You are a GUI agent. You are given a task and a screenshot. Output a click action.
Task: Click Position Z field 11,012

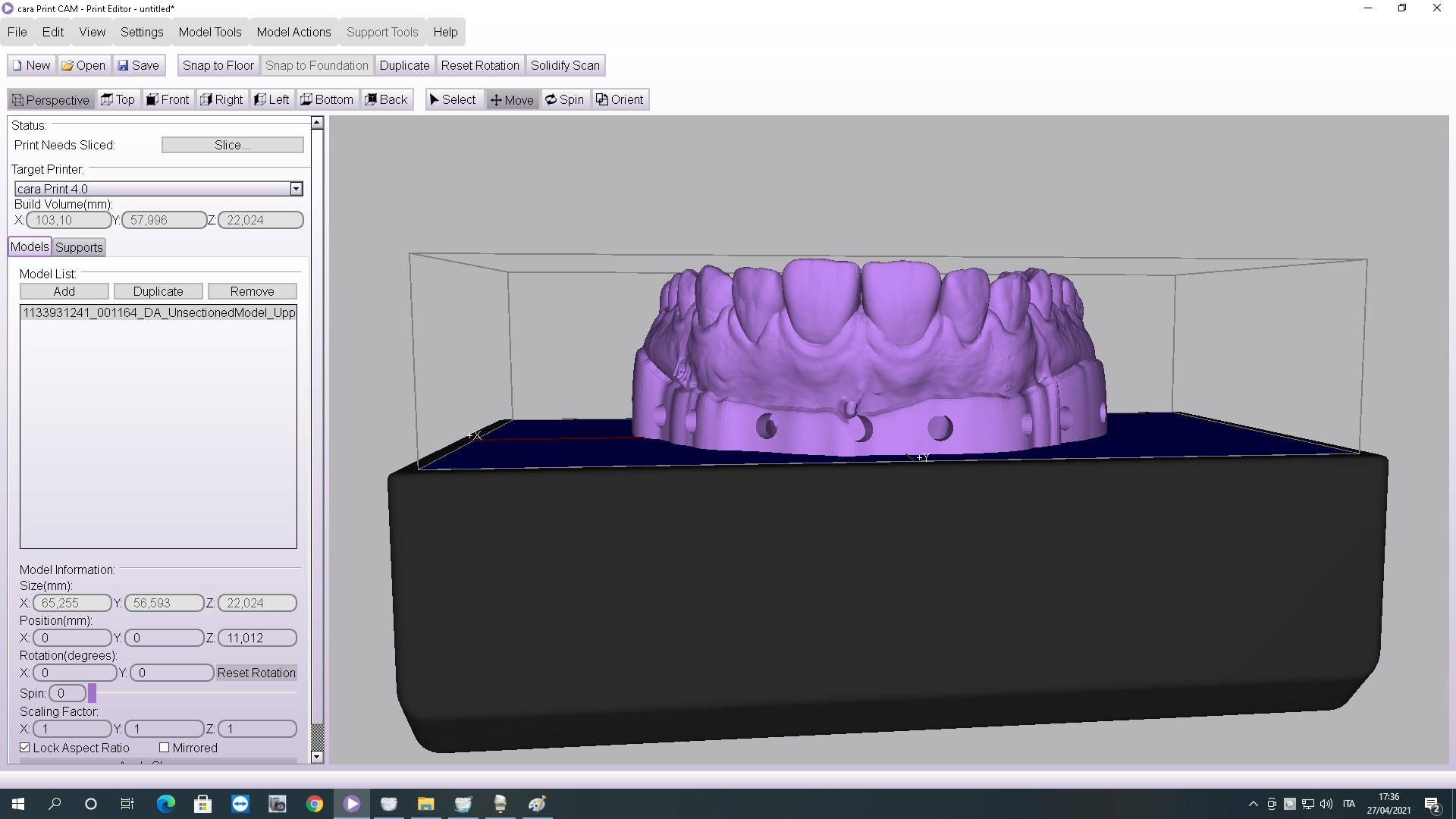[x=257, y=638]
